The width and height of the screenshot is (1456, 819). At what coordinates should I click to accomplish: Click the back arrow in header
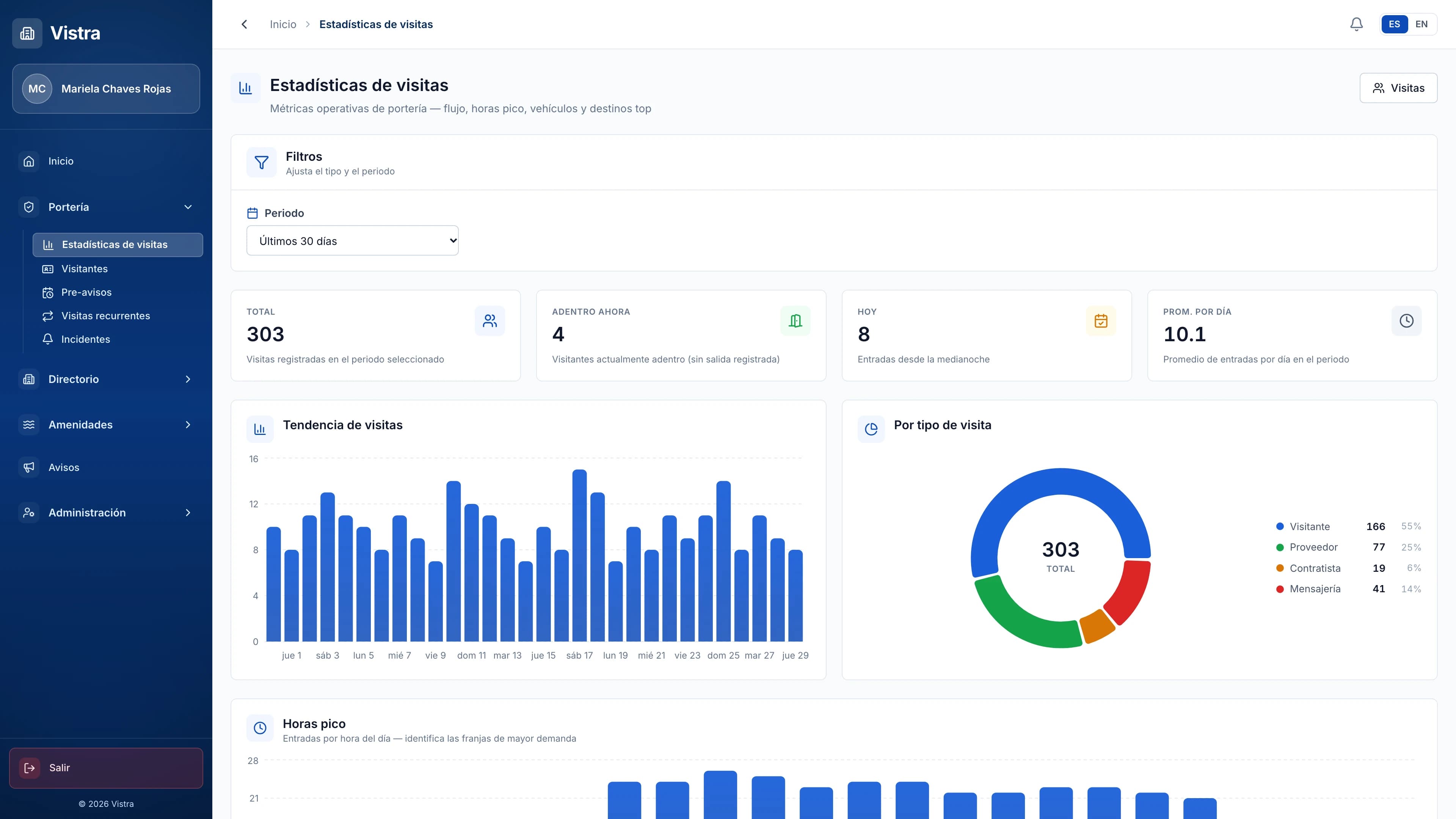point(244,24)
